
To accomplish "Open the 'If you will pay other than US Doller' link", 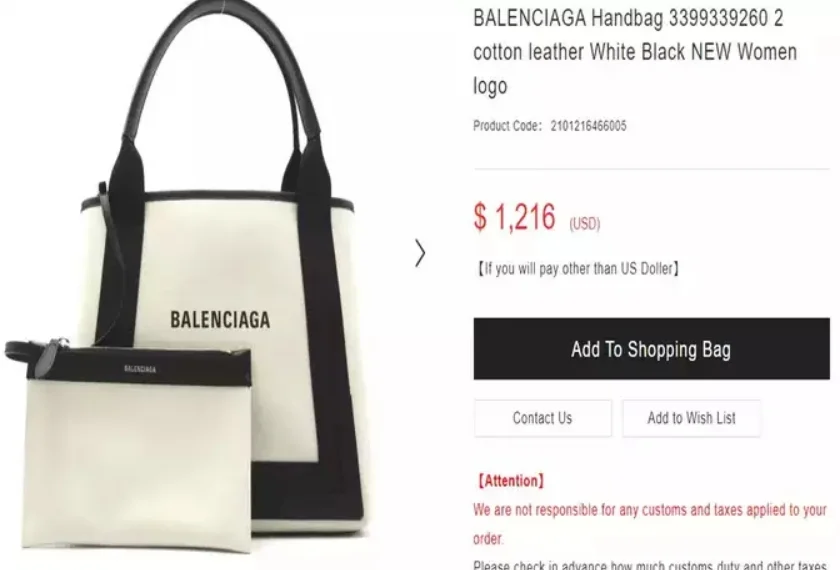I will point(578,268).
